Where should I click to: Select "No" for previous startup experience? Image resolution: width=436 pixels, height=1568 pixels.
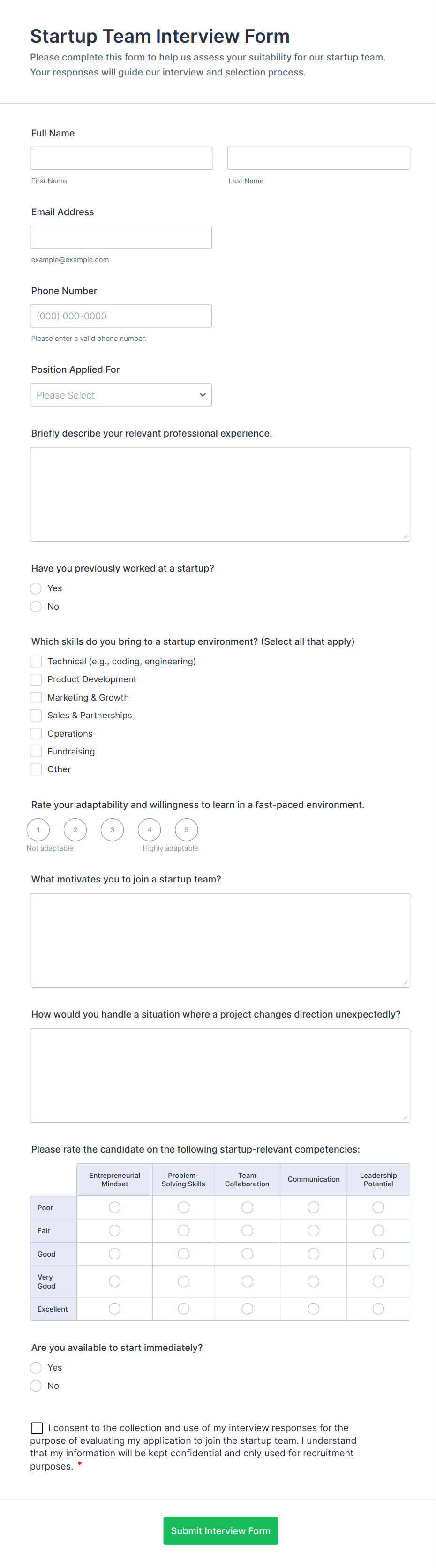(36, 606)
